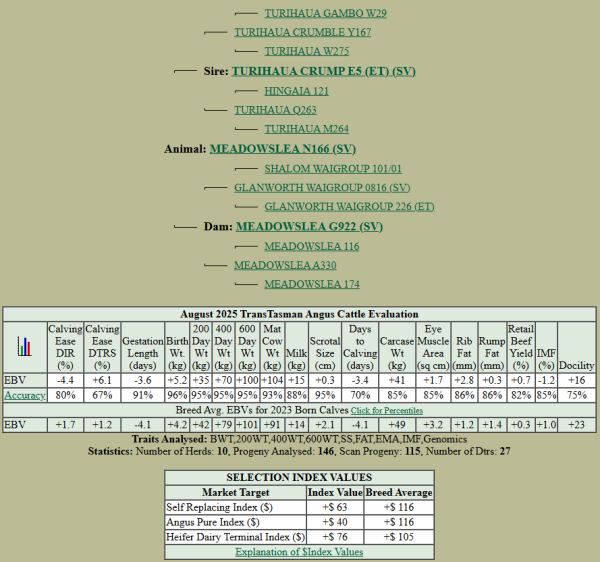
Task: Select the 200 Day Wt (kg) header
Action: tap(201, 347)
